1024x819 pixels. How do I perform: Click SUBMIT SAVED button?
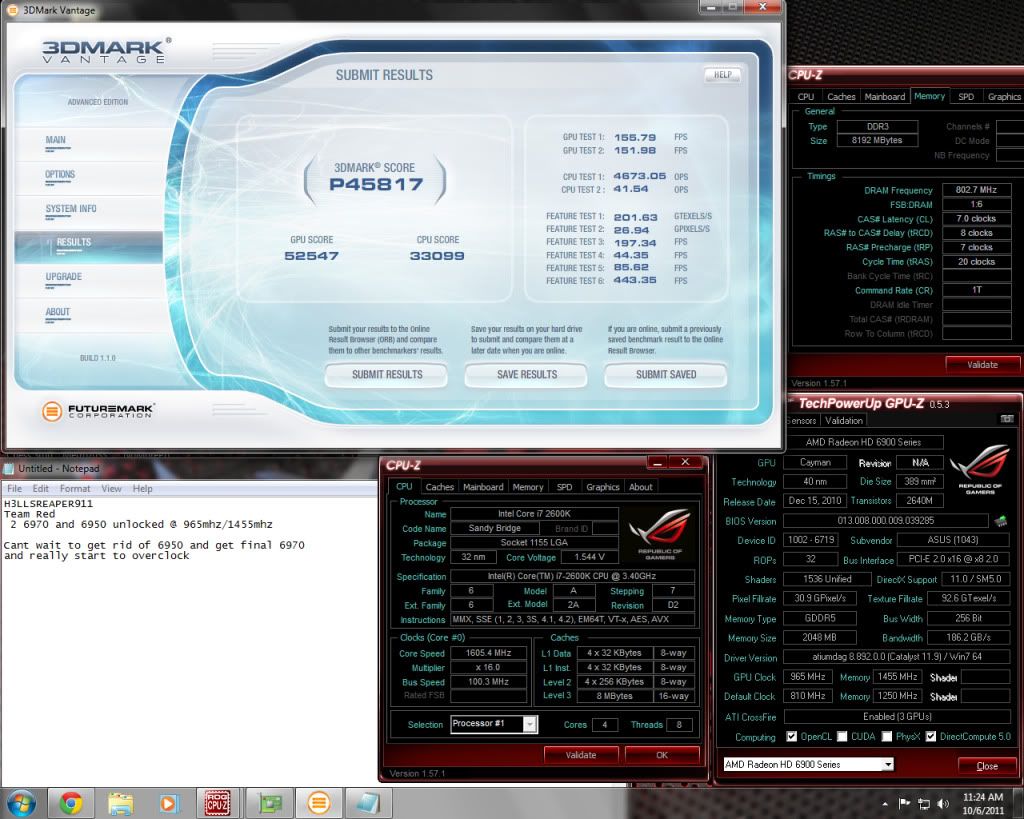coord(666,375)
